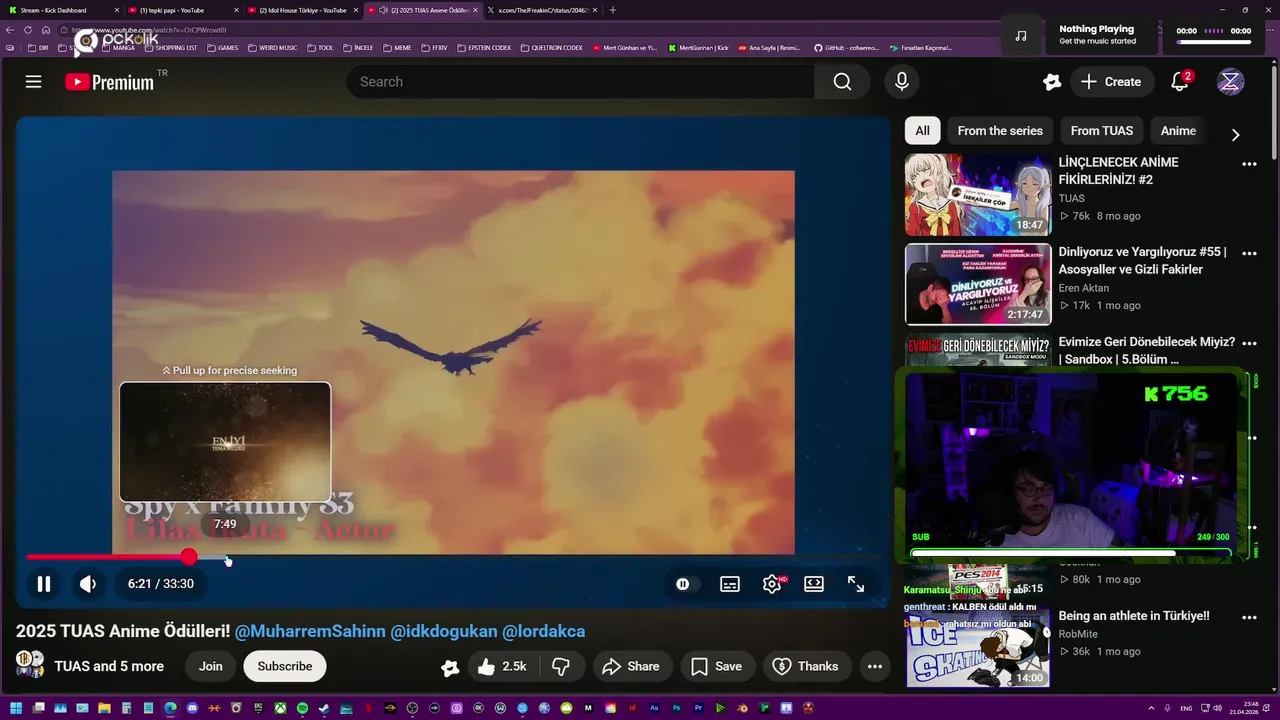
Task: Open options for Being an athlete video
Action: pos(1249,618)
